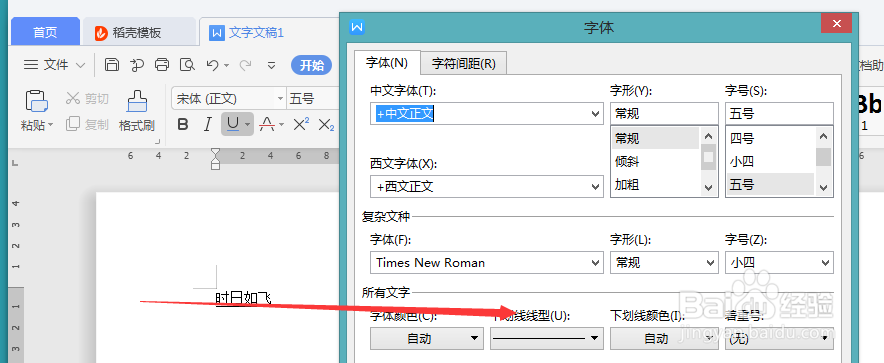This screenshot has width=884, height=363.
Task: Click the WPS icon in 字体 dialog title
Action: (x=357, y=26)
